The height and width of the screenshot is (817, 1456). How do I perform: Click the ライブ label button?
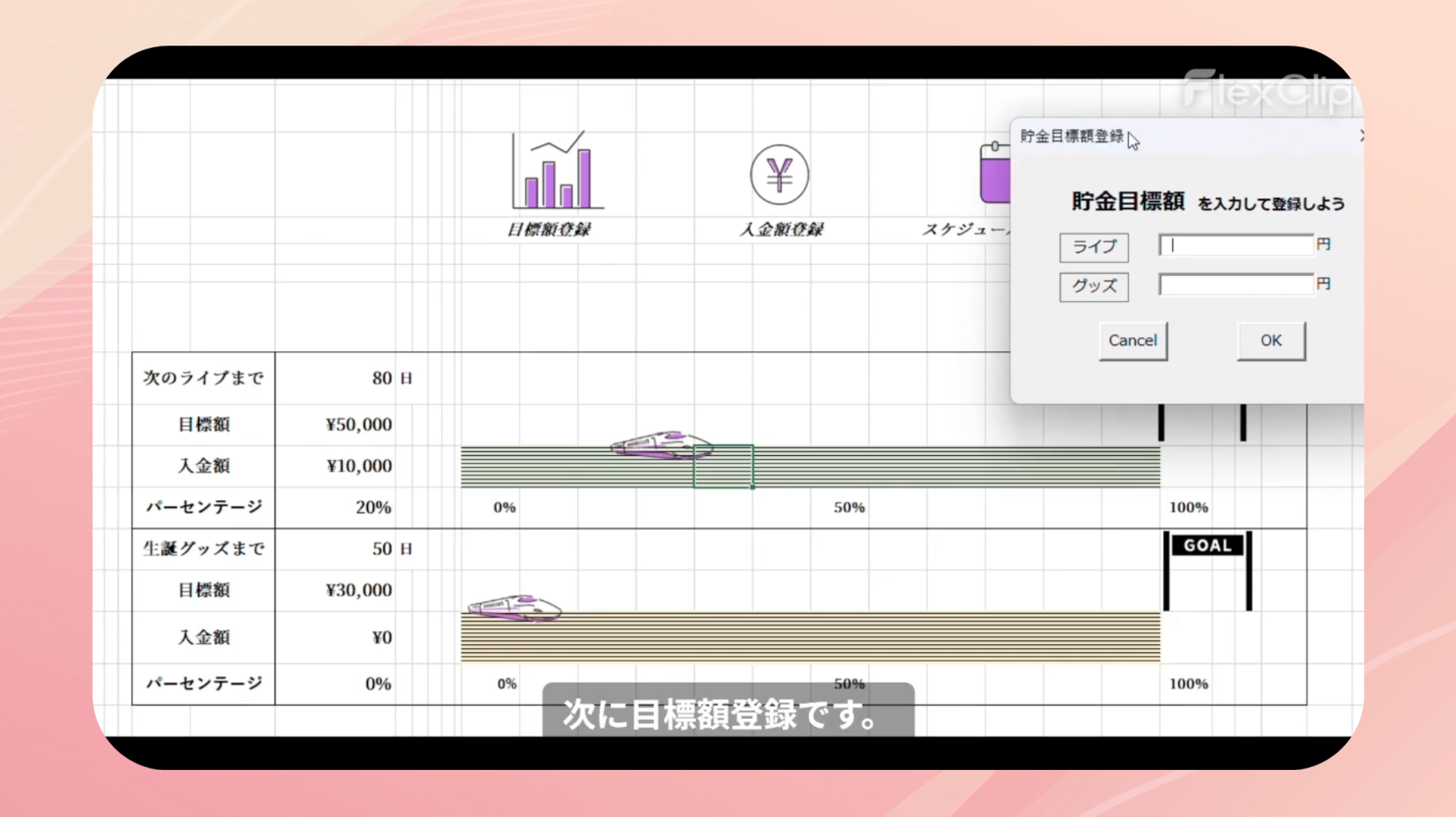(x=1093, y=247)
